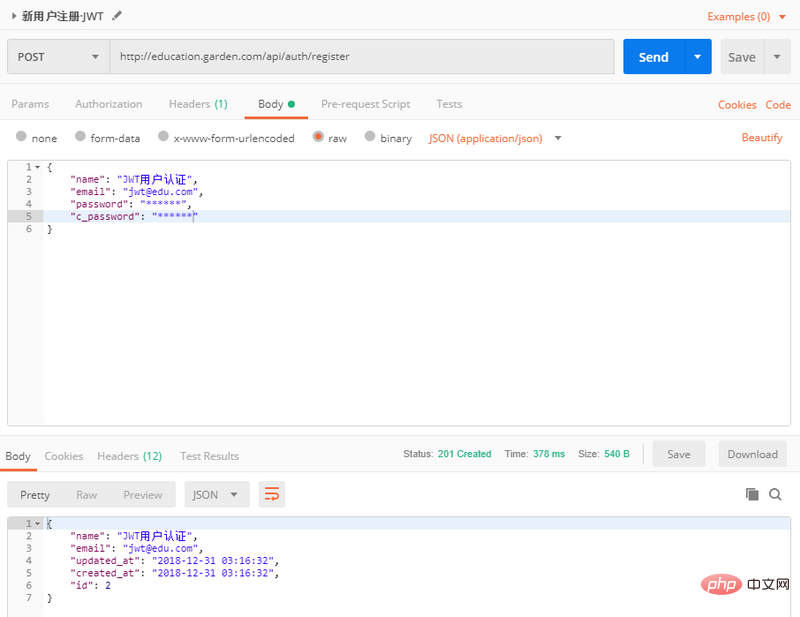Click the Code link
This screenshot has height=617, width=800.
778,105
